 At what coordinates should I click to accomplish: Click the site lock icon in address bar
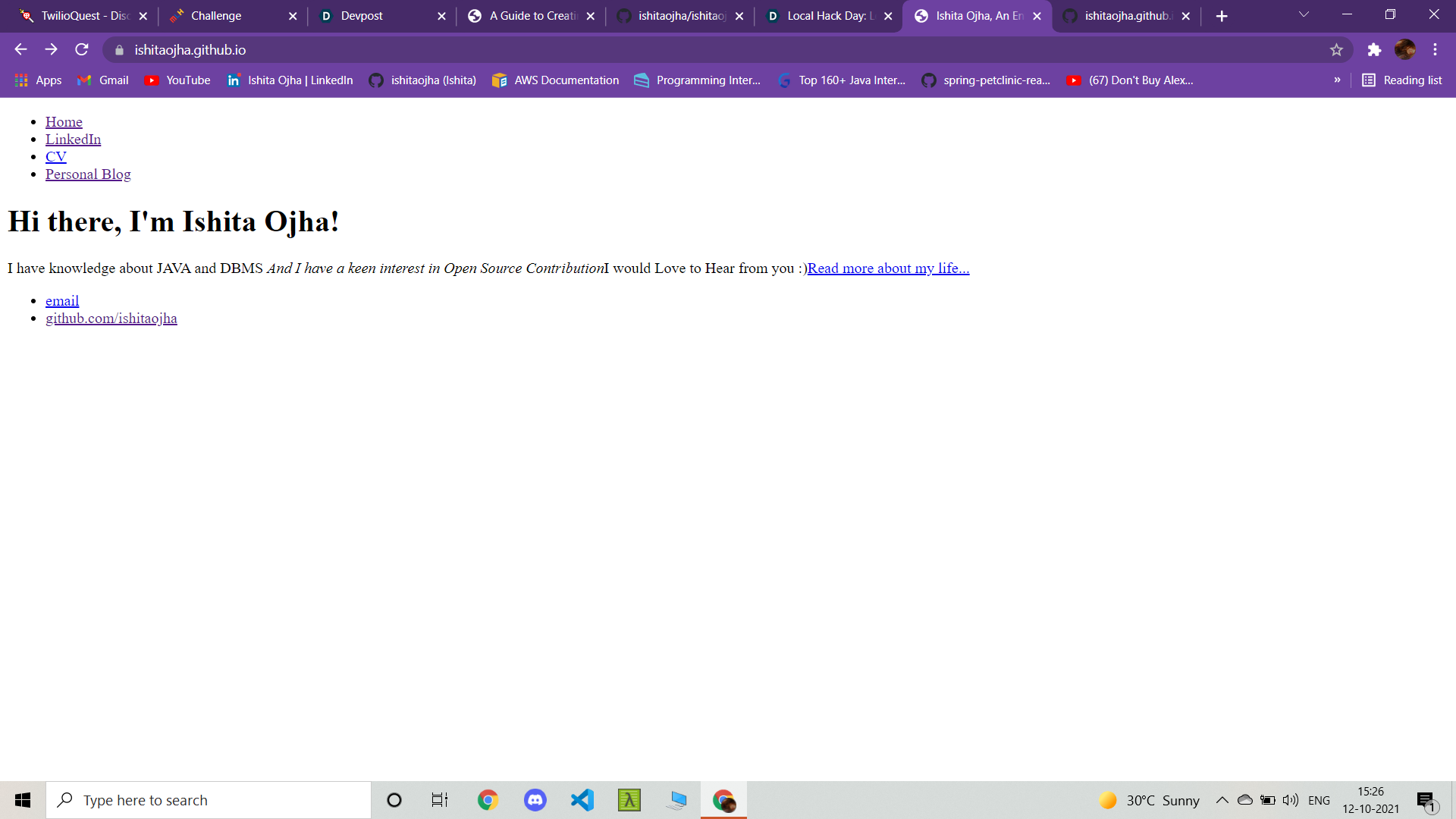tap(119, 50)
